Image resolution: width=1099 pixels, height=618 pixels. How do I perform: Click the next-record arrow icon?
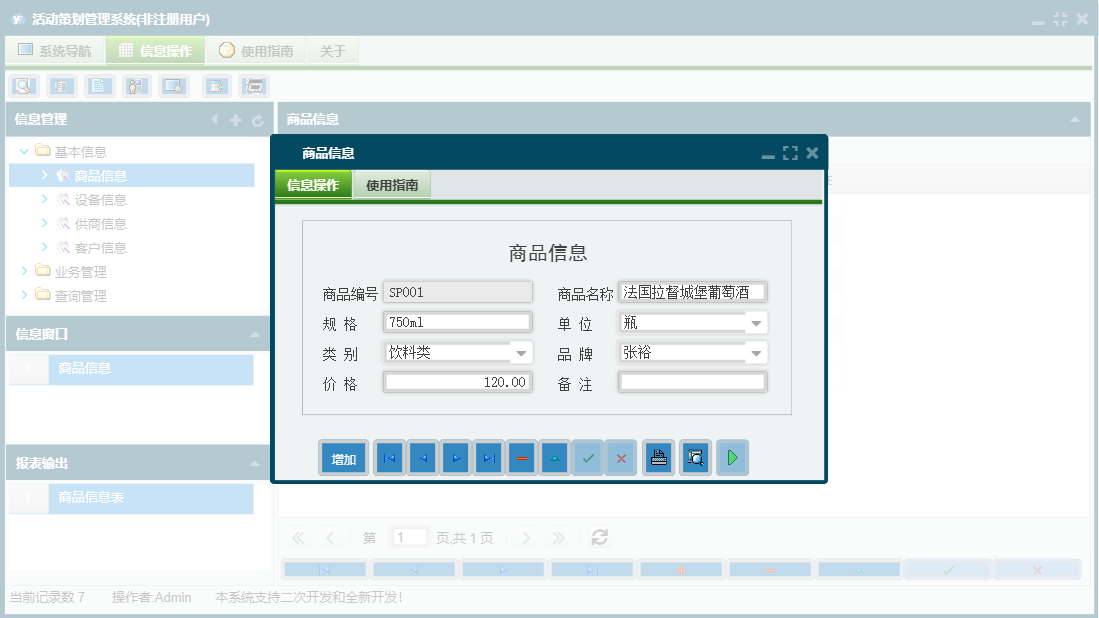[454, 457]
